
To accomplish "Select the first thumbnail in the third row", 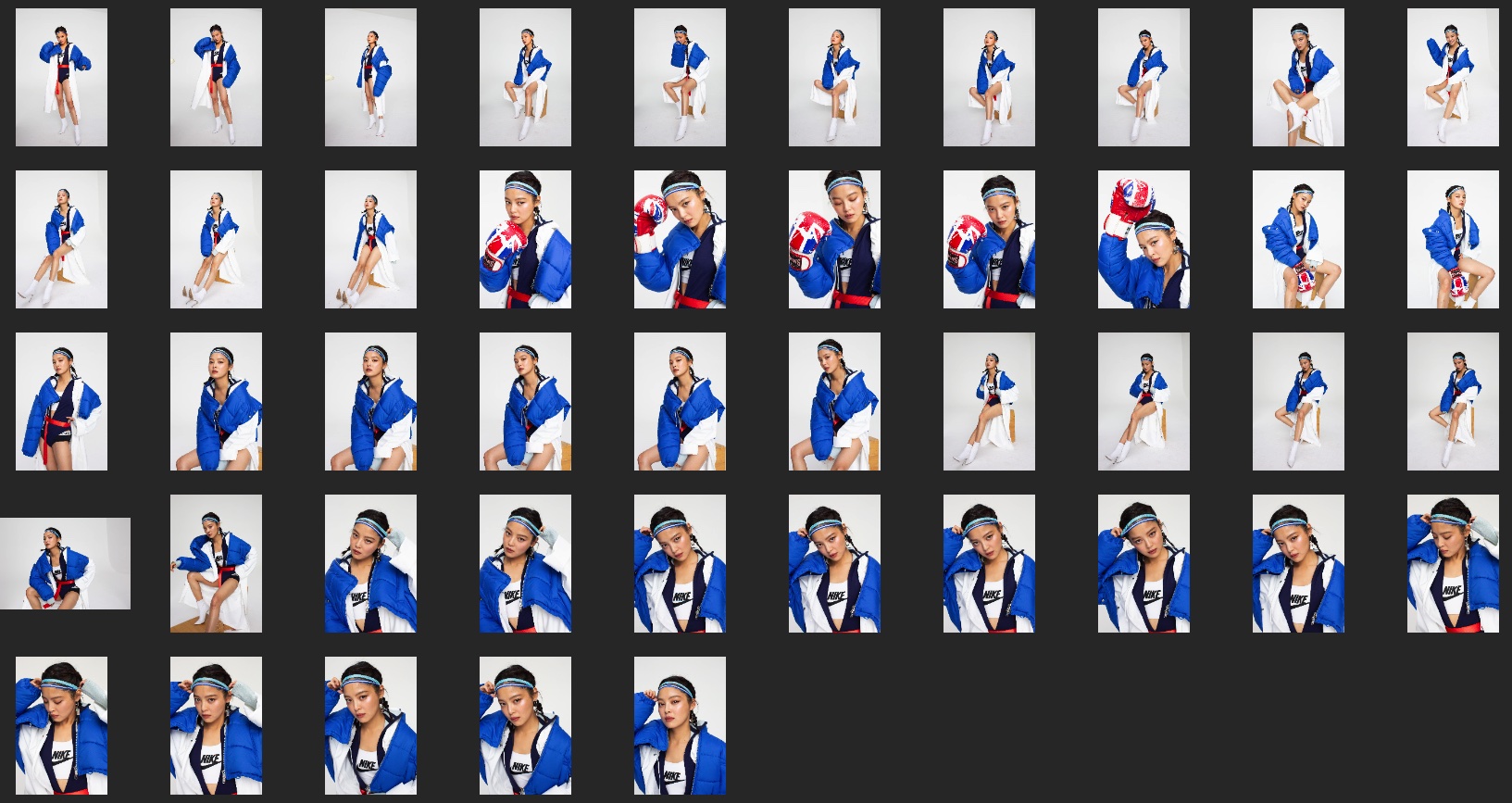I will 61,402.
